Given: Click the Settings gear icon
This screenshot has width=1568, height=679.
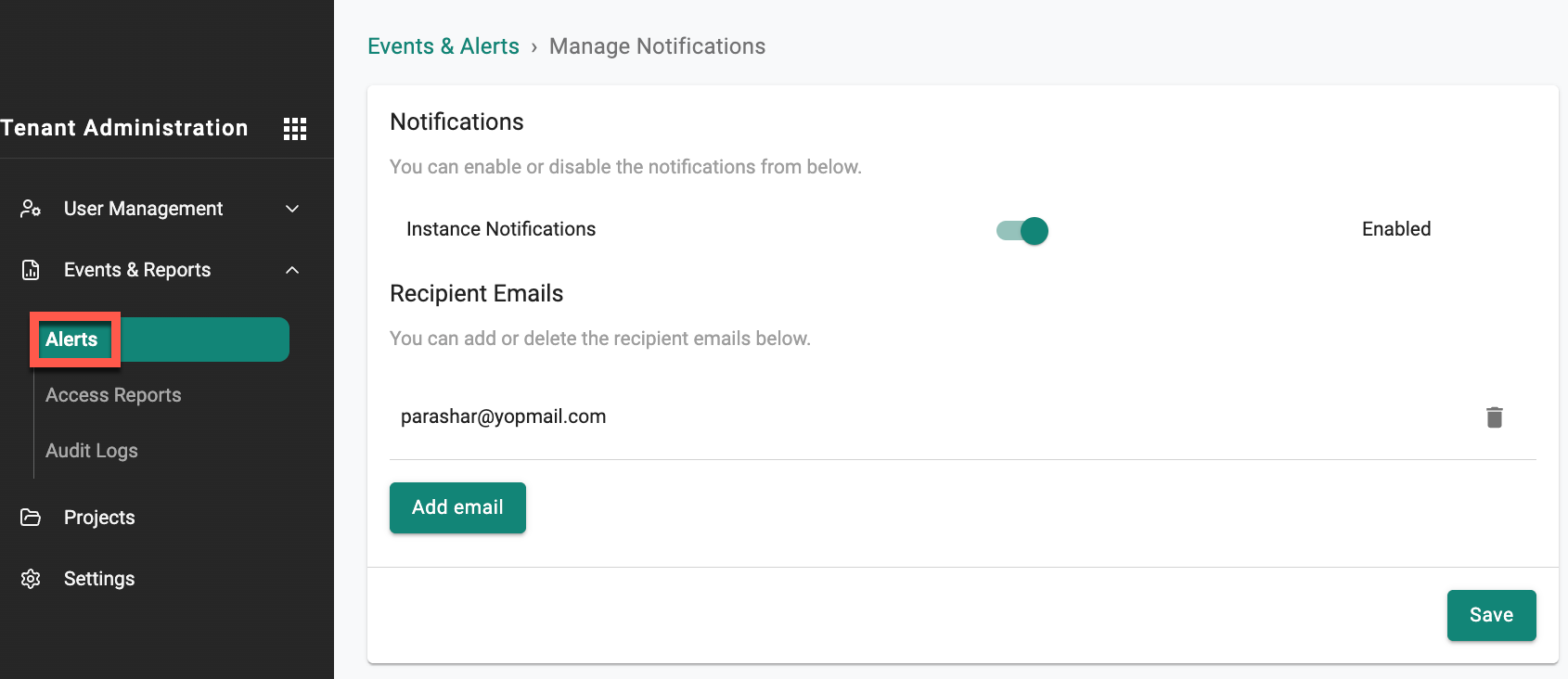Looking at the screenshot, I should coord(31,579).
